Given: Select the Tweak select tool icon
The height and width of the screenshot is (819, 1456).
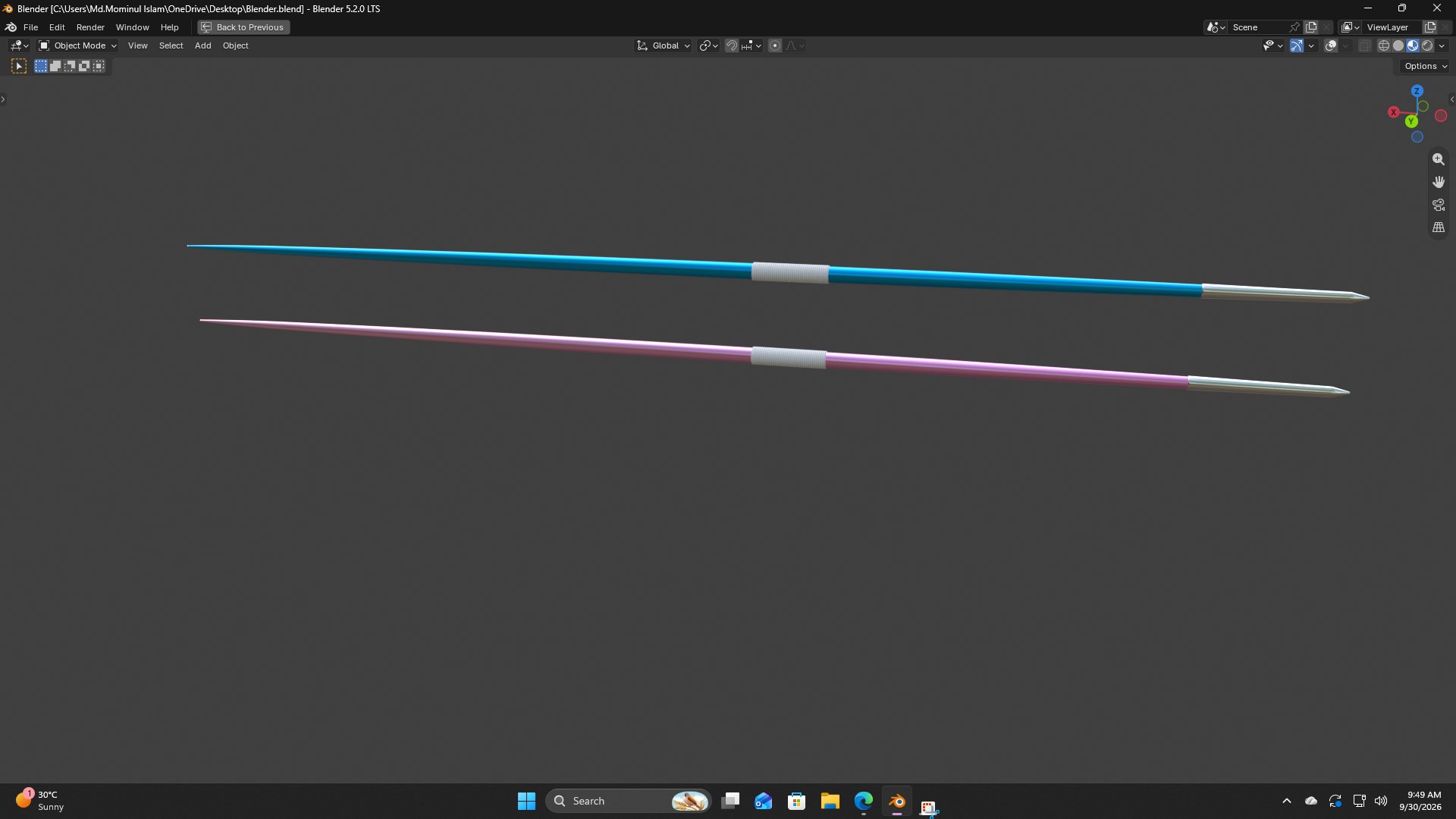Looking at the screenshot, I should [19, 66].
